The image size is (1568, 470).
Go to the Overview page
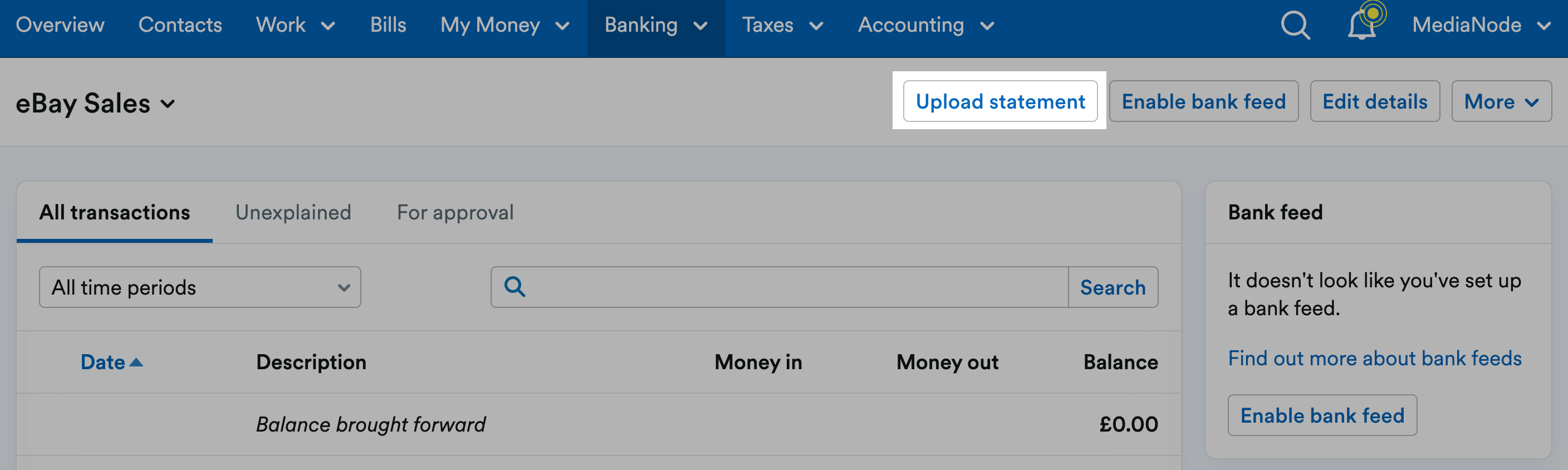(x=60, y=26)
